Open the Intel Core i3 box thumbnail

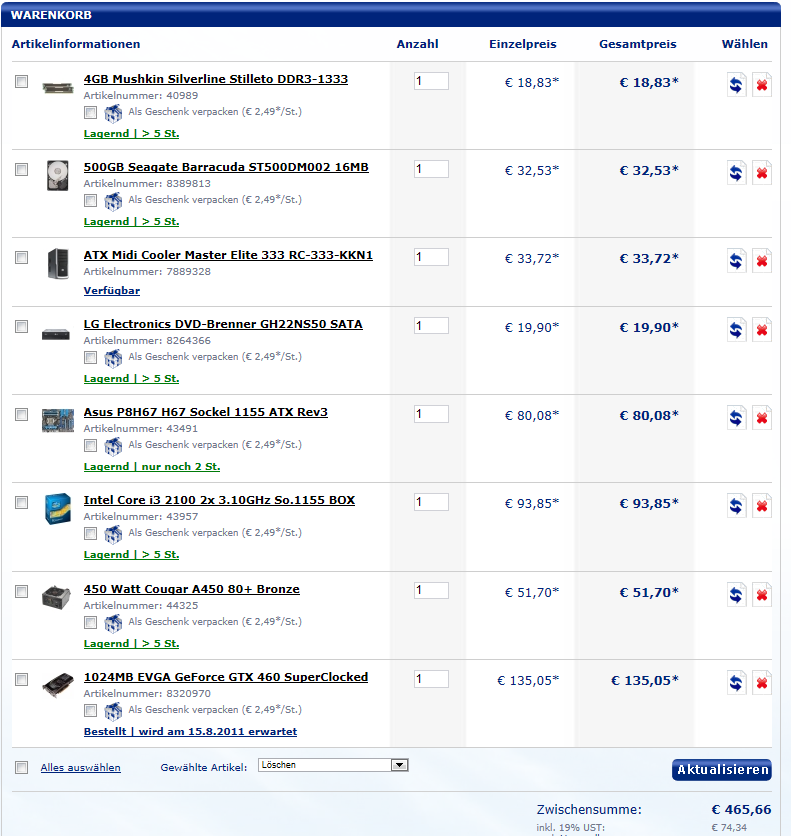(x=58, y=509)
